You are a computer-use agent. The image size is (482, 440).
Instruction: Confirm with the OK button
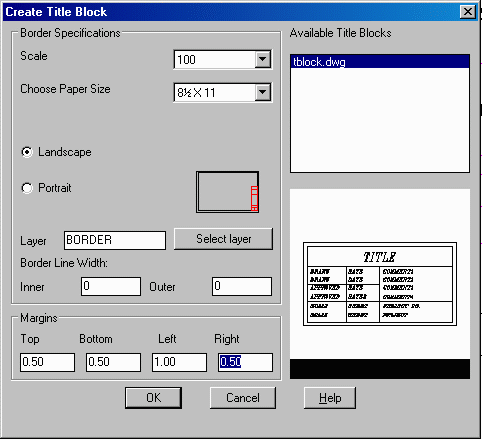(x=153, y=398)
